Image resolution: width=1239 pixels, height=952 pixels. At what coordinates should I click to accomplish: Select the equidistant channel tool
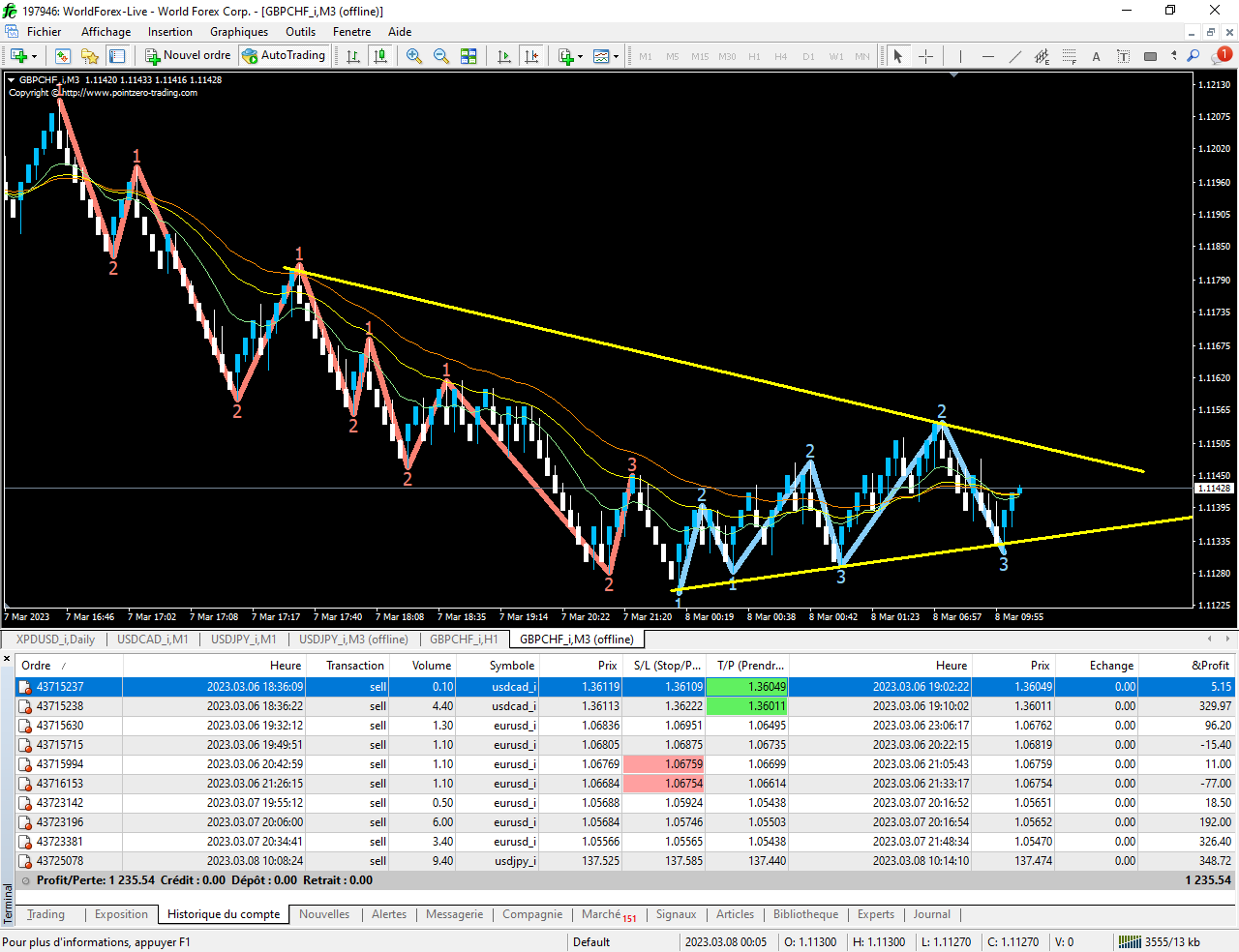click(1042, 56)
